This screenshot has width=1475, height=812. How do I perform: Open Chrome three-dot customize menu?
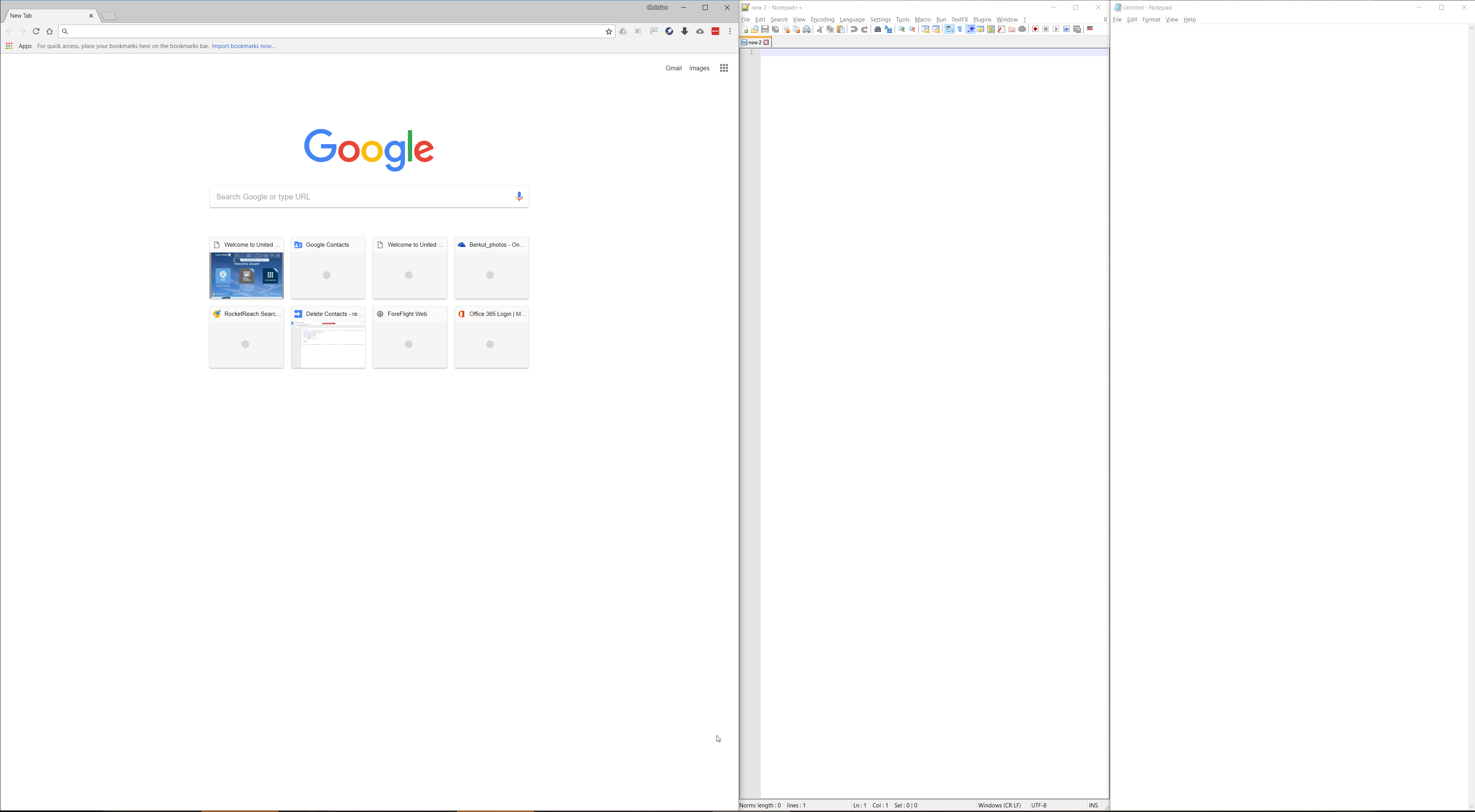click(x=730, y=32)
